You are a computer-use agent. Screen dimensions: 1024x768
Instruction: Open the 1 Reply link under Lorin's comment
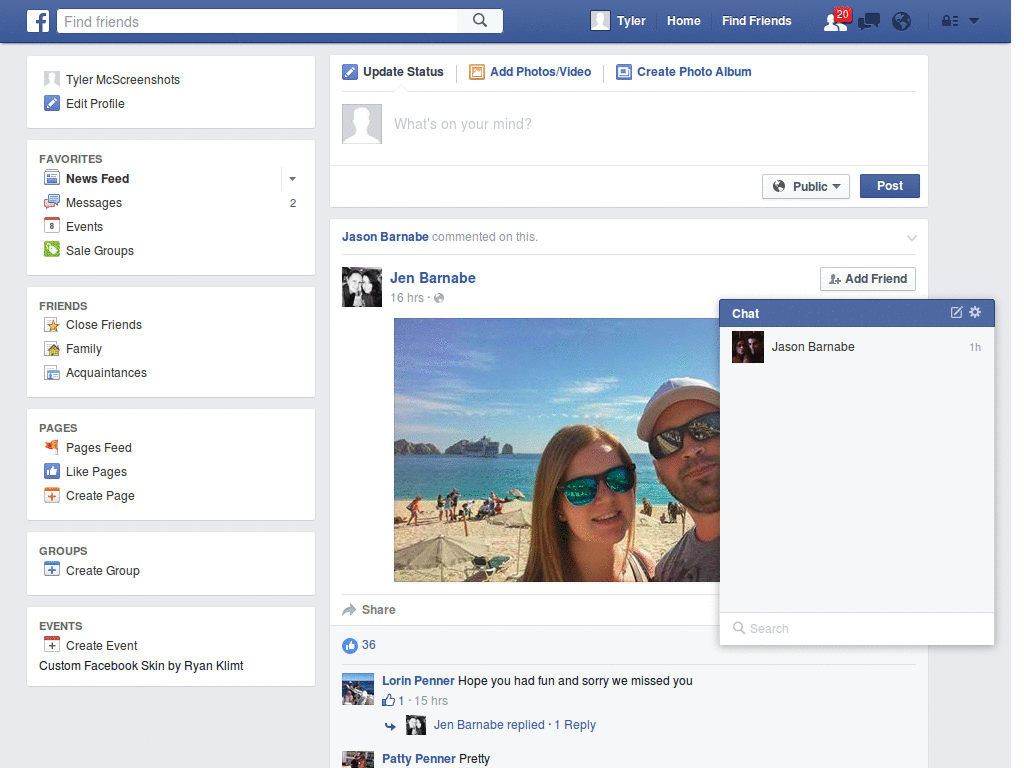click(x=575, y=725)
